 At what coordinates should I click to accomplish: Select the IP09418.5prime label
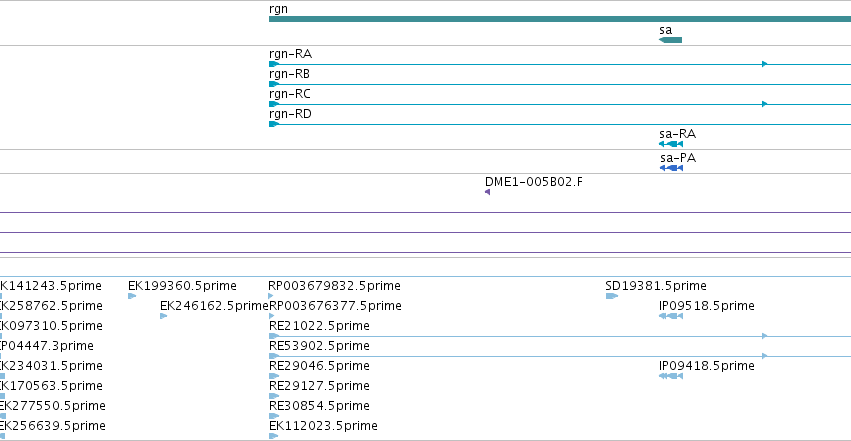pos(707,366)
